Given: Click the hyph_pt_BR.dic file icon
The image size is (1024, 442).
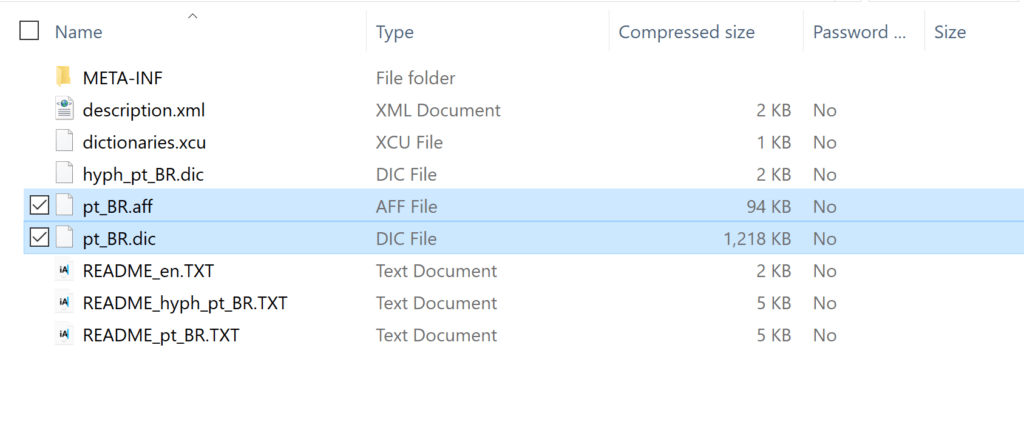Looking at the screenshot, I should (63, 174).
